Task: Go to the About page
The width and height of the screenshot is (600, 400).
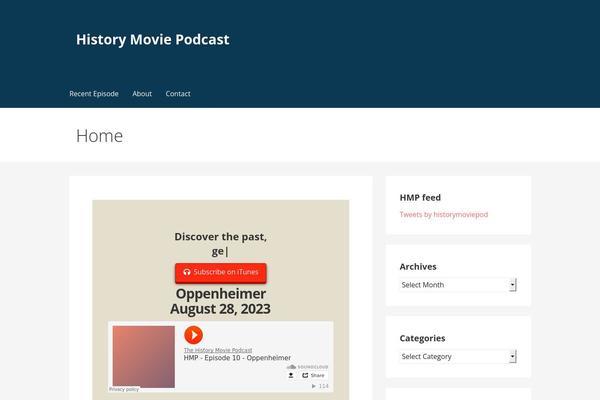Action: [x=142, y=94]
